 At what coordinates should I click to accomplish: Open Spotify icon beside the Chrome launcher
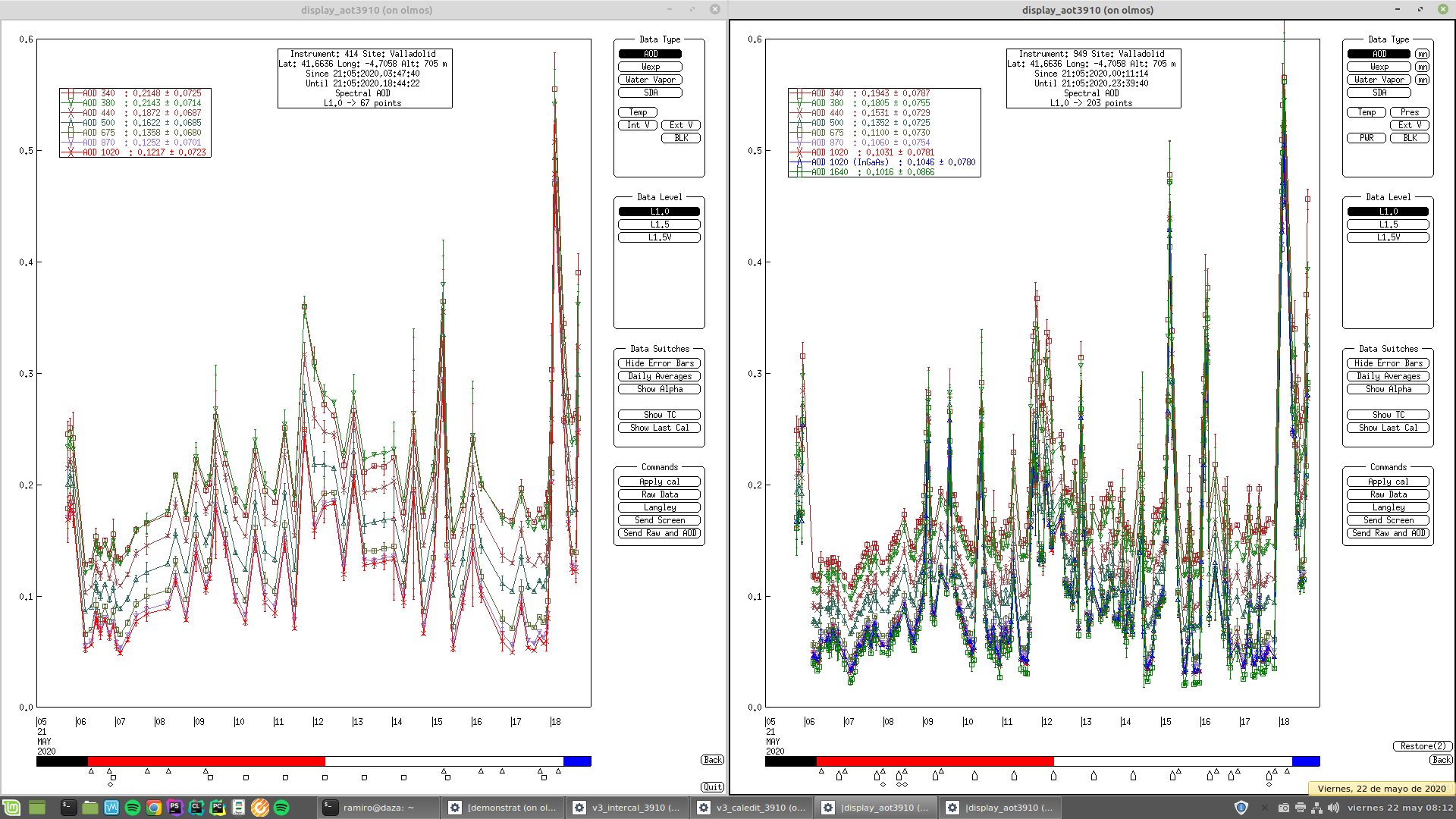click(133, 808)
